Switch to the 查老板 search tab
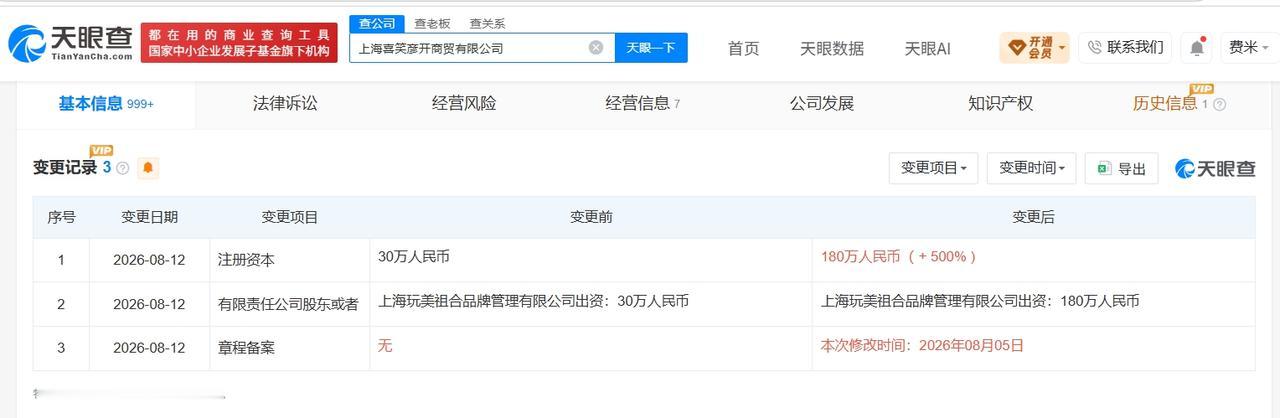This screenshot has width=1280, height=418. (432, 23)
